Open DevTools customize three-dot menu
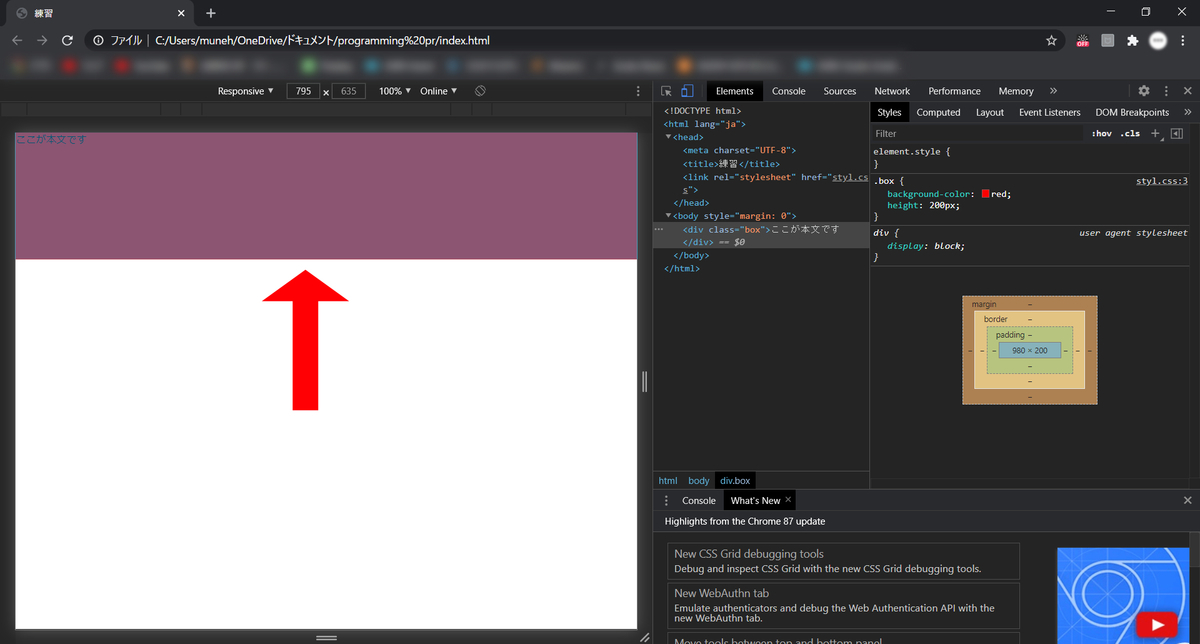 coord(1166,91)
